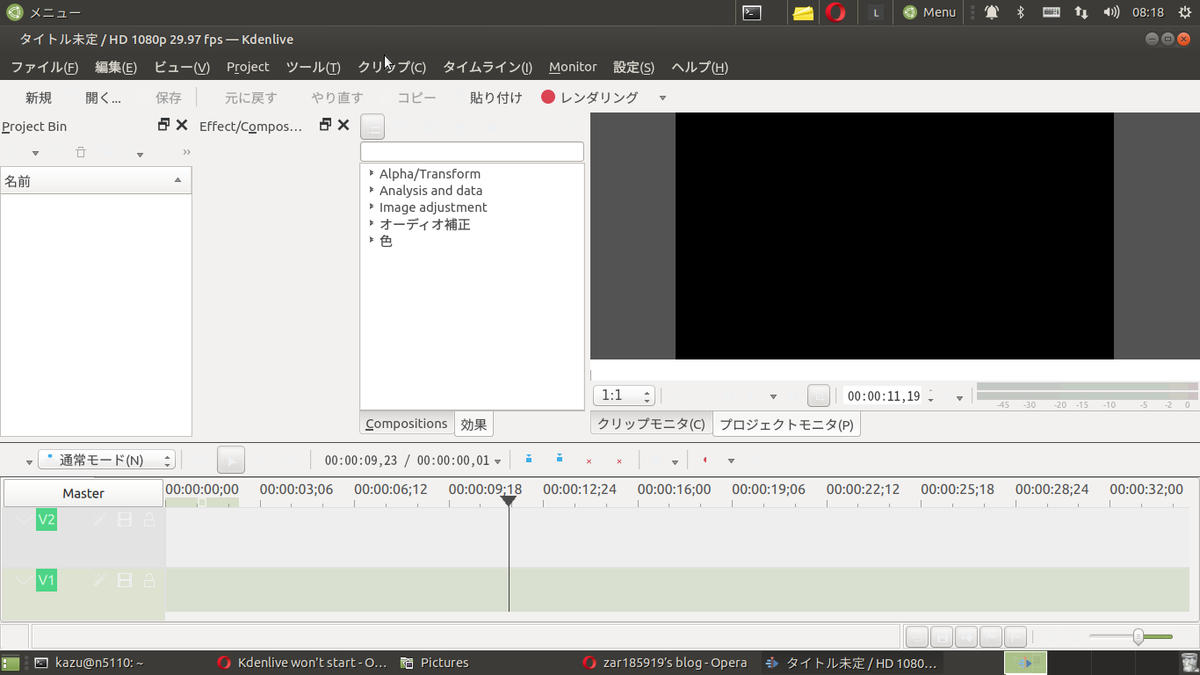This screenshot has height=675, width=1200.
Task: Click the effects list view mode button
Action: tap(372, 127)
